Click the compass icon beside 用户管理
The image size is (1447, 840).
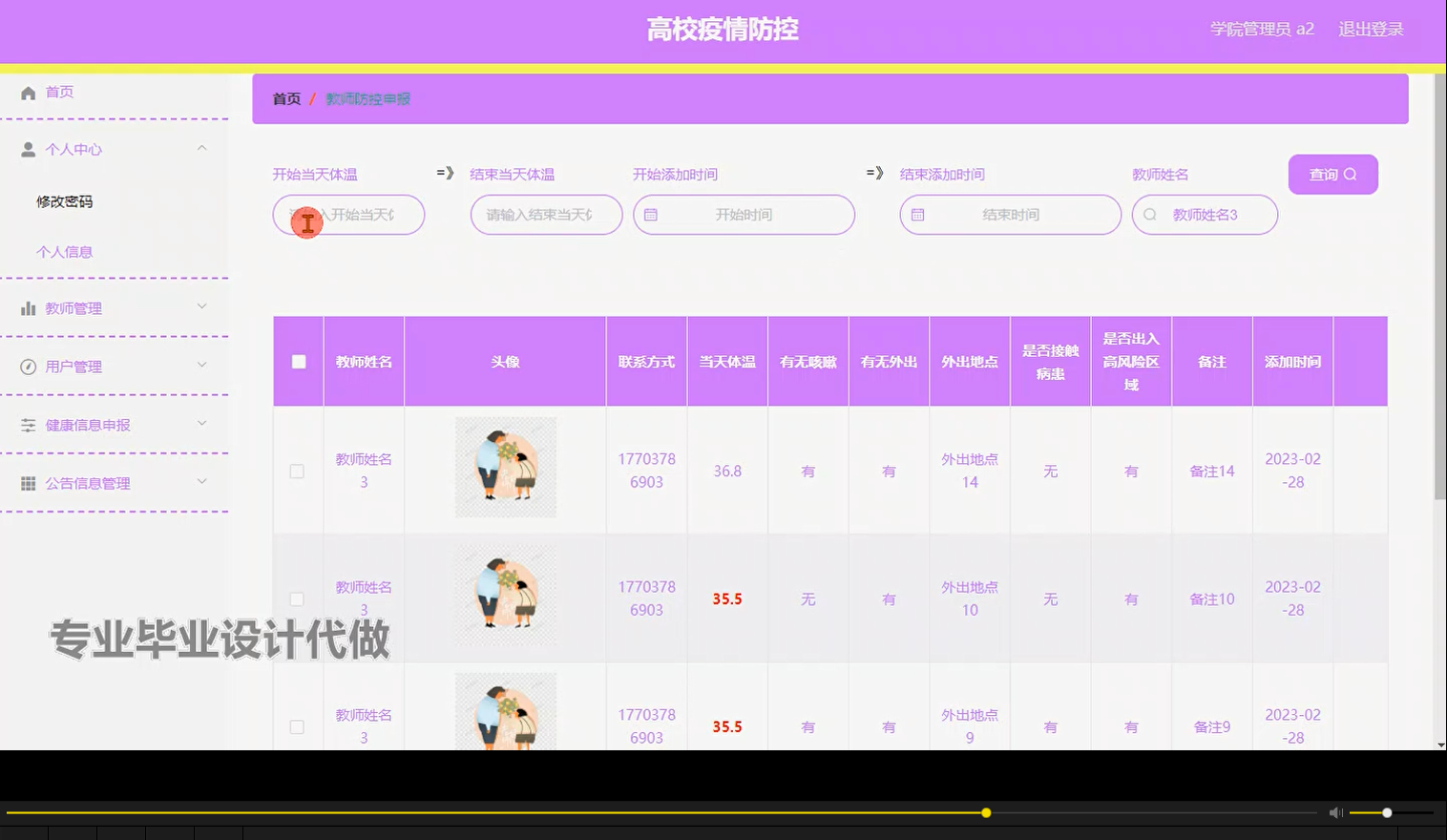(x=29, y=367)
